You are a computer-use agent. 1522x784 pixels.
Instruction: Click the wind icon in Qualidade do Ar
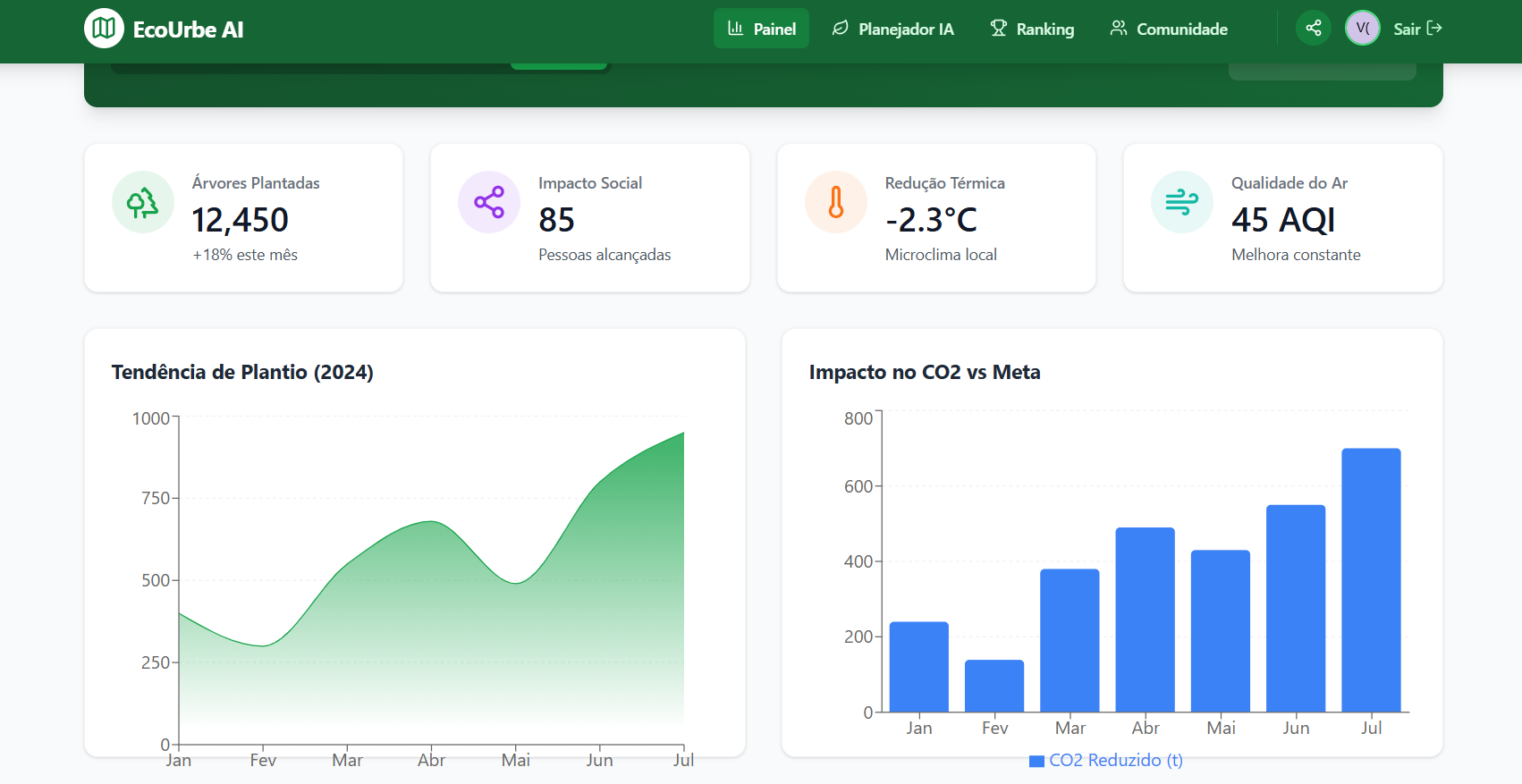point(1181,202)
